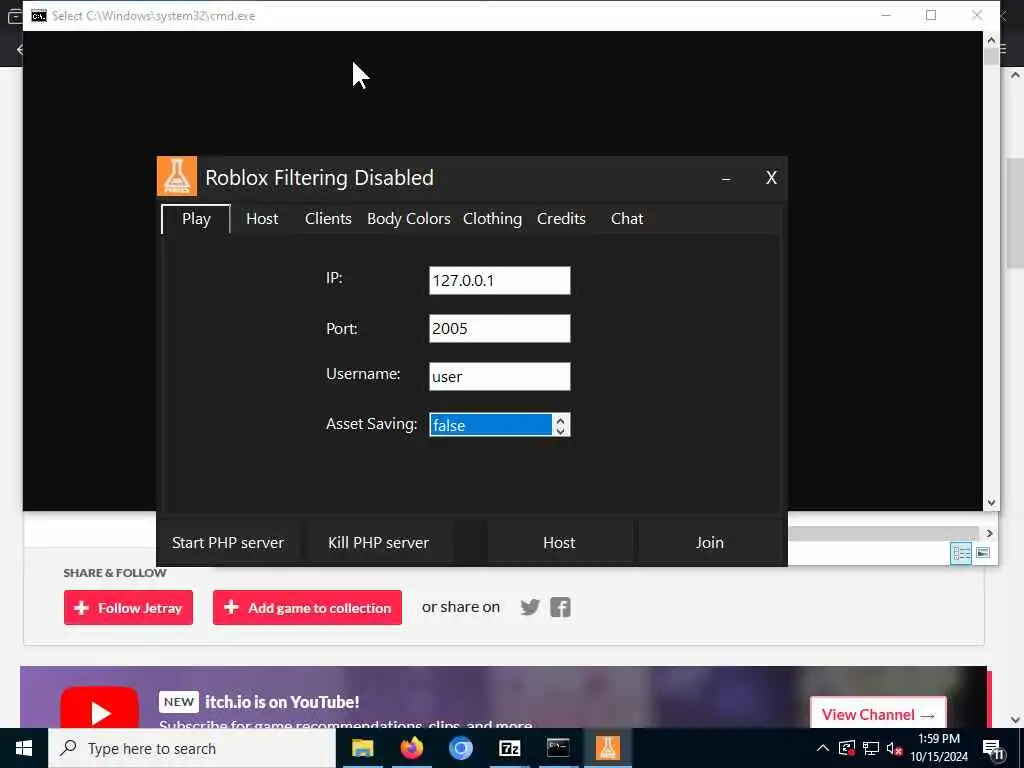This screenshot has width=1024, height=768.
Task: Click the horizontal scrollbar right arrow
Action: [990, 533]
